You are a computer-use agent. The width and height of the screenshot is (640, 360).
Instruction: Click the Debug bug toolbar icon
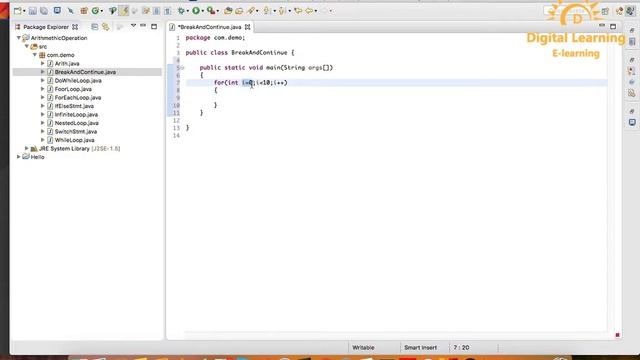coord(181,11)
